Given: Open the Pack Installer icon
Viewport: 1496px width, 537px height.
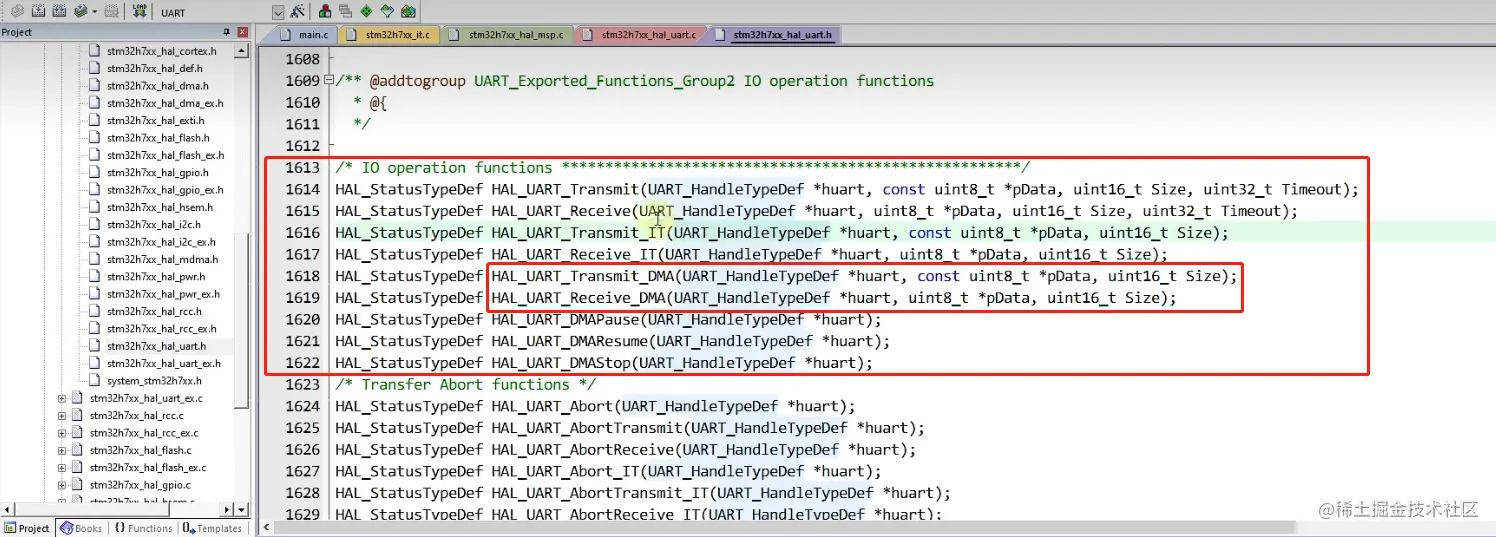Looking at the screenshot, I should (408, 12).
